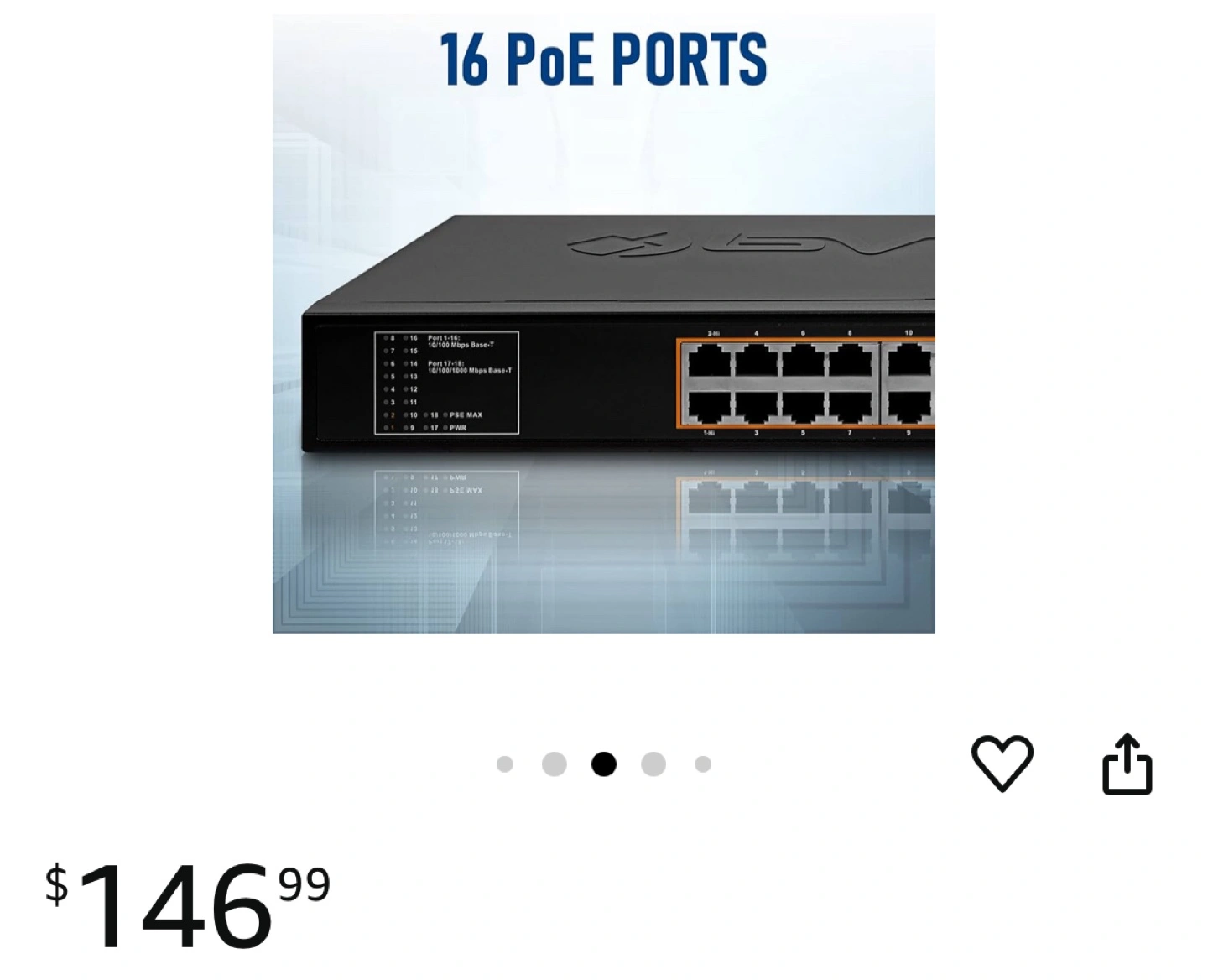1208x980 pixels.
Task: Add item to wishlist with heart icon
Action: click(x=1002, y=763)
